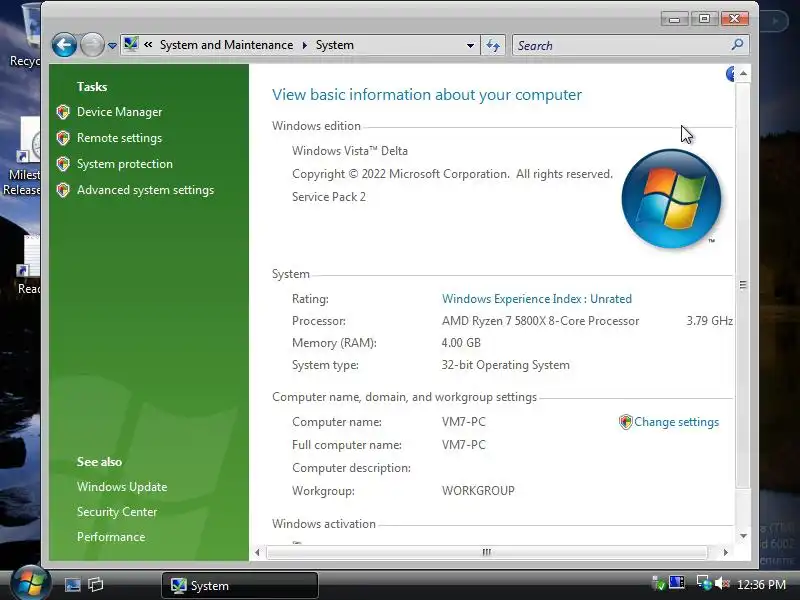The height and width of the screenshot is (600, 800).
Task: Open Advanced system settings
Action: coord(145,190)
